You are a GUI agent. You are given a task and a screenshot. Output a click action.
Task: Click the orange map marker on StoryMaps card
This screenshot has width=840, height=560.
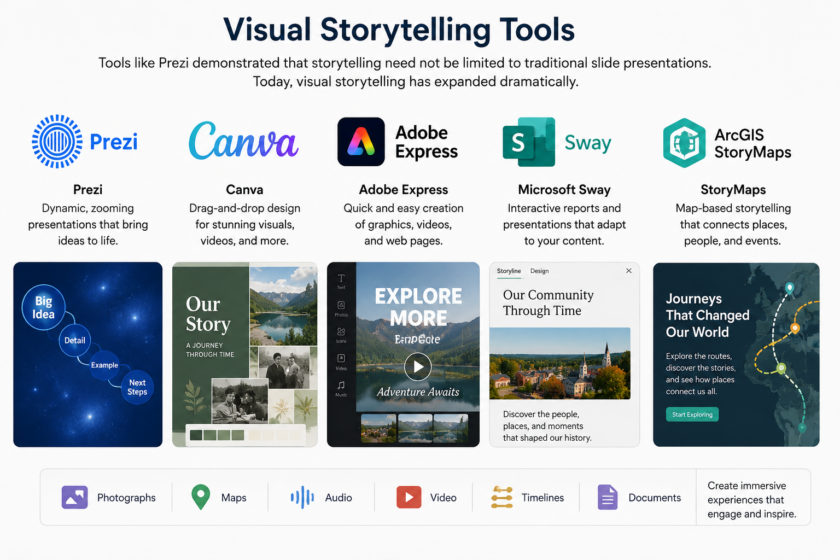point(795,327)
